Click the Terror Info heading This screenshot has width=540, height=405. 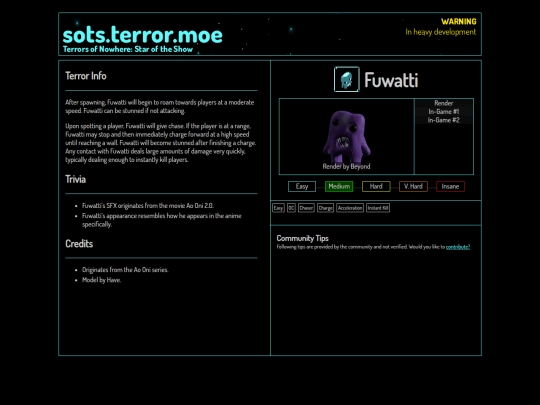pyautogui.click(x=86, y=76)
